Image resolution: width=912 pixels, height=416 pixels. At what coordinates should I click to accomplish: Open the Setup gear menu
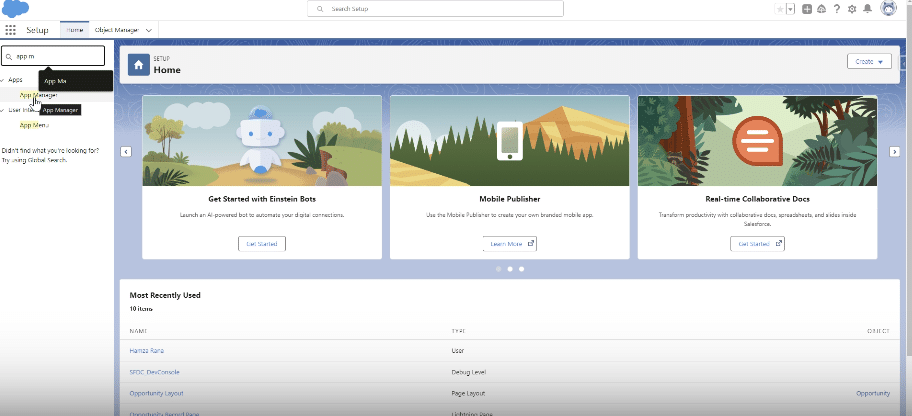coord(852,9)
